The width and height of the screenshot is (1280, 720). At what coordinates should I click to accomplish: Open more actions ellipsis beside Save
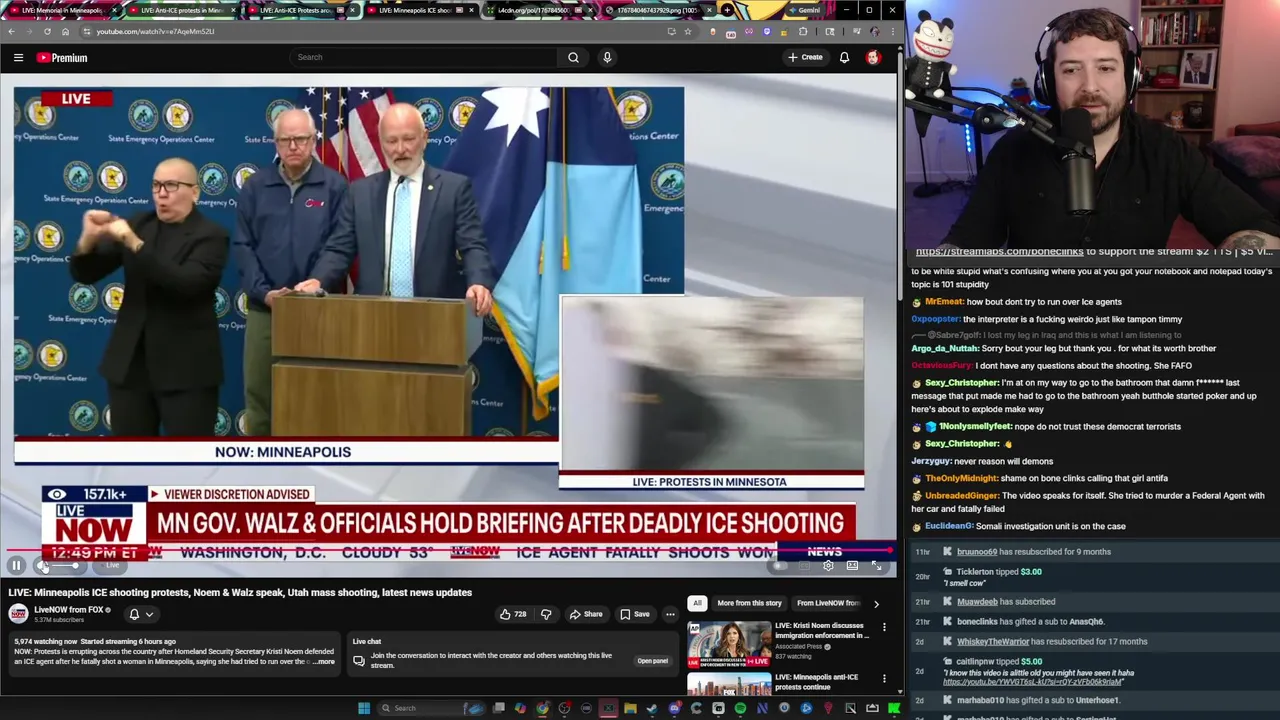[x=670, y=614]
